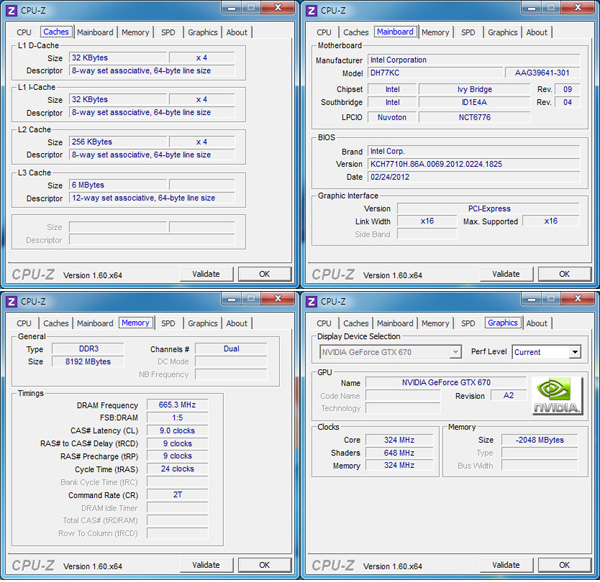The image size is (600, 582).
Task: Click Validate button in Mainboard window
Action: (x=506, y=274)
